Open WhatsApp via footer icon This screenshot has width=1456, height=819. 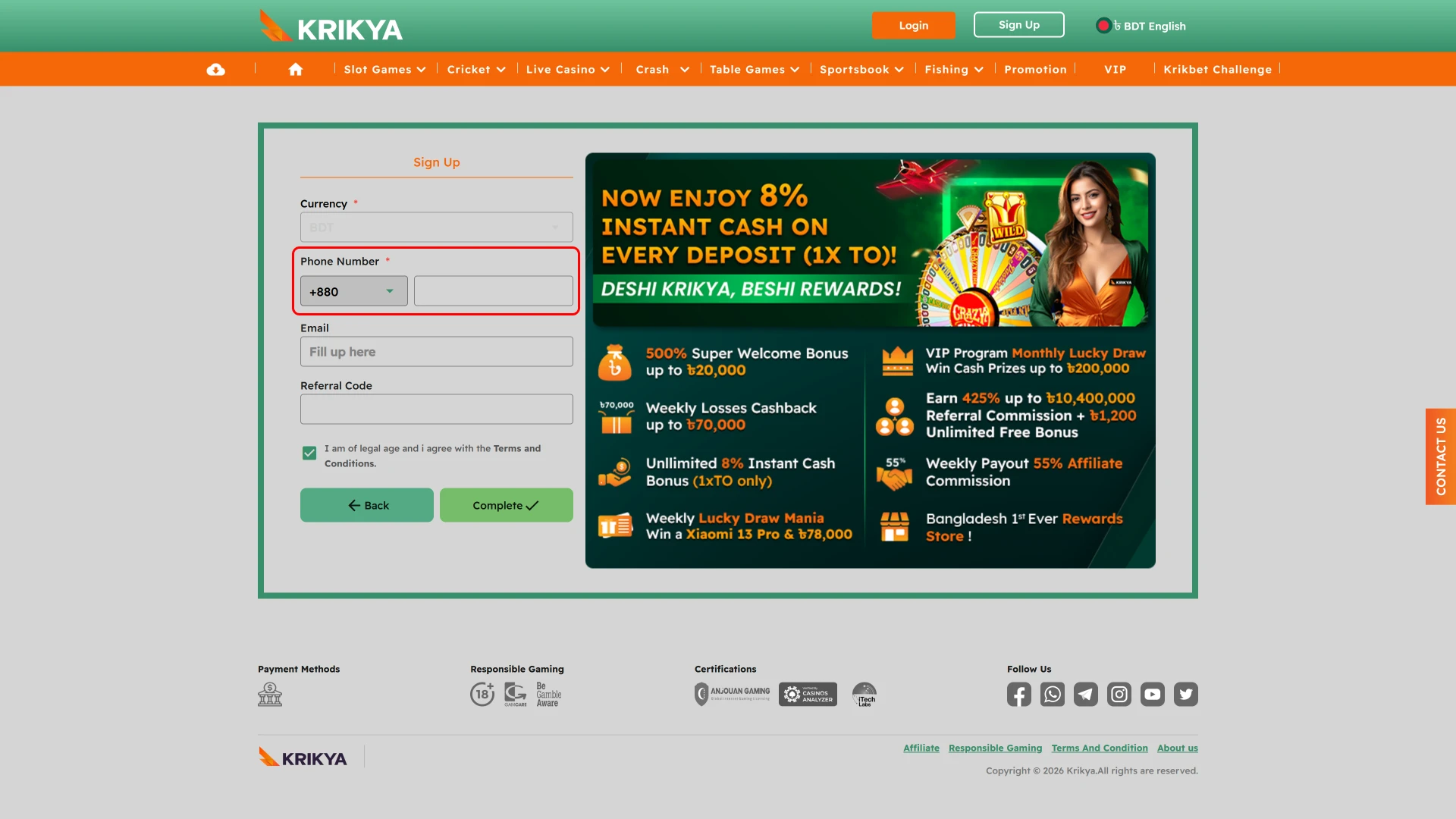click(1052, 694)
